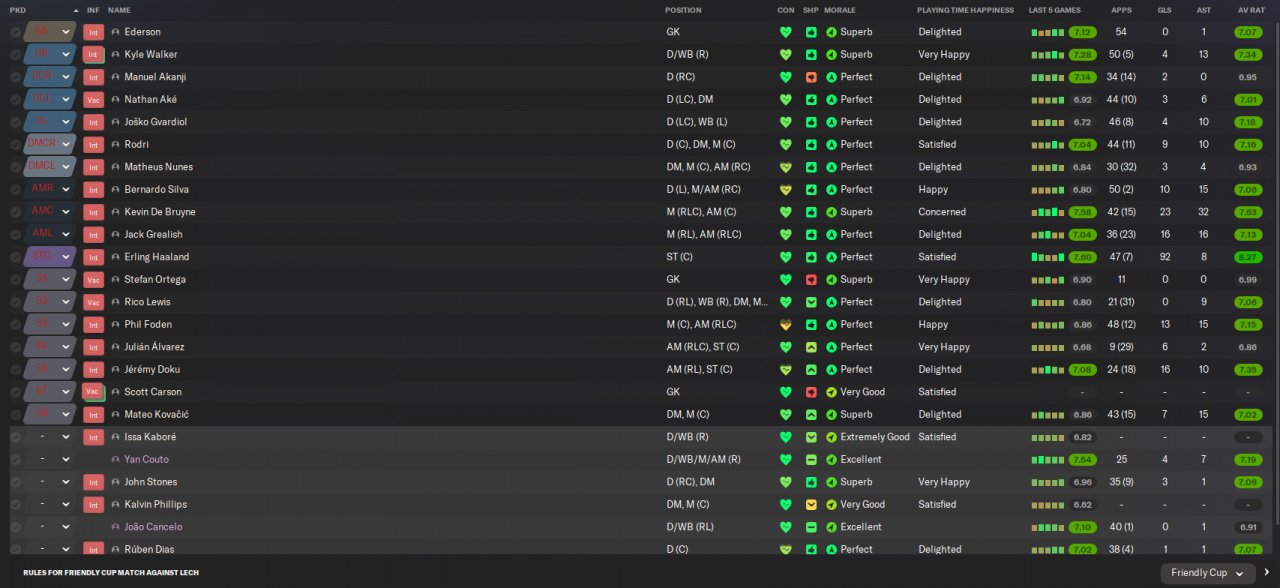Click Manuel Akanji's red match sharpness icon
Image resolution: width=1280 pixels, height=588 pixels.
click(x=811, y=77)
